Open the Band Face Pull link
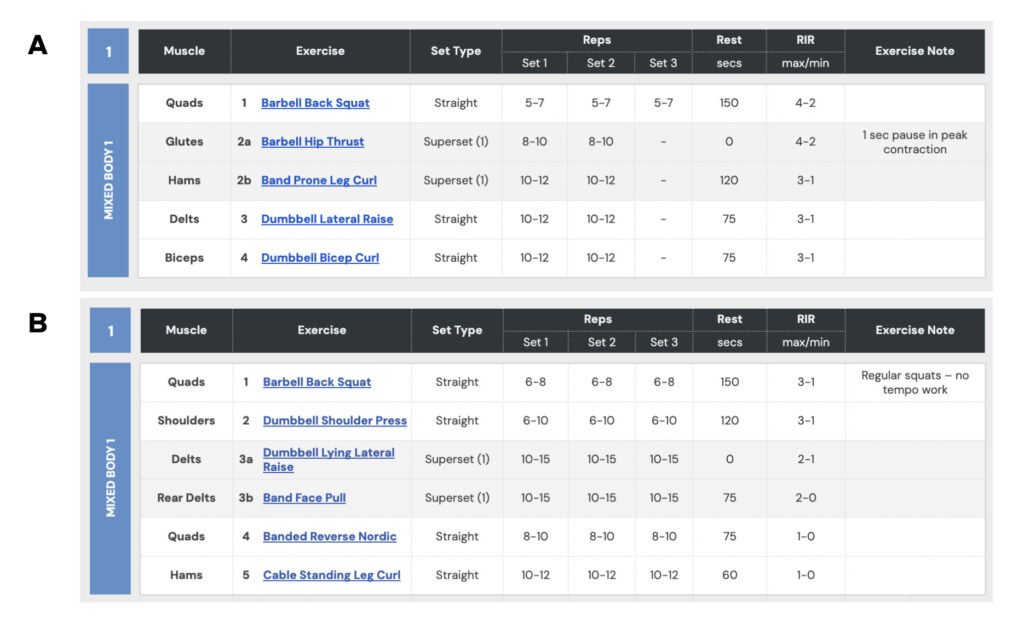 click(x=304, y=498)
